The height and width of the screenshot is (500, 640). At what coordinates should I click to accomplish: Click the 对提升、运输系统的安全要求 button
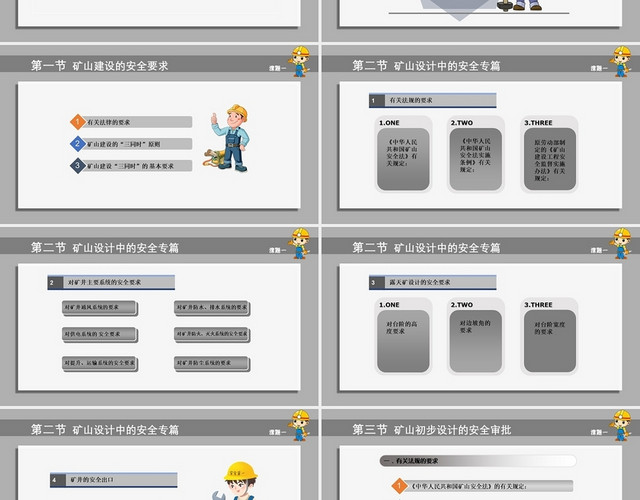click(x=99, y=363)
